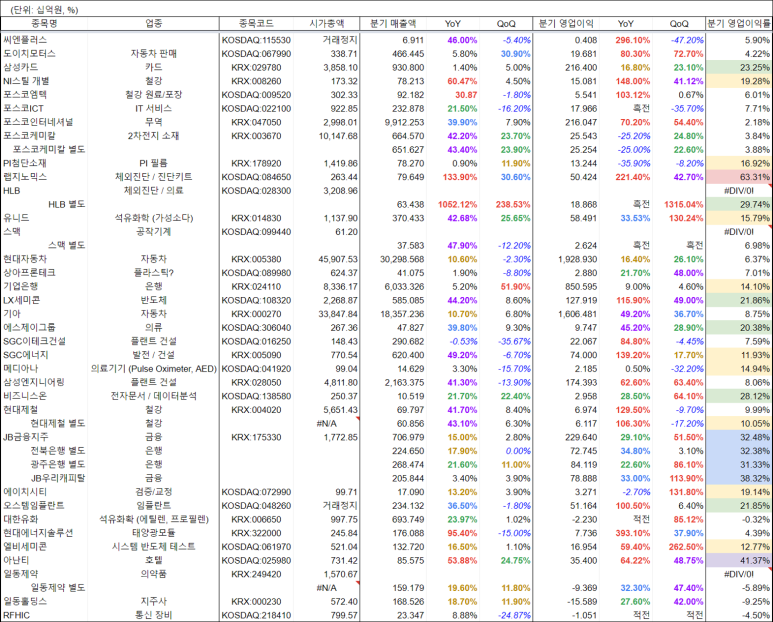Select the "JB금융지주" cell

[26, 437]
